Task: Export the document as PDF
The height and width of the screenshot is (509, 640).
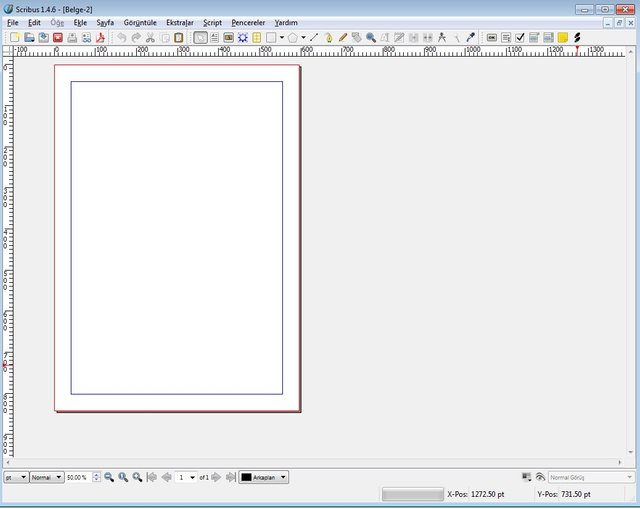Action: click(x=100, y=38)
